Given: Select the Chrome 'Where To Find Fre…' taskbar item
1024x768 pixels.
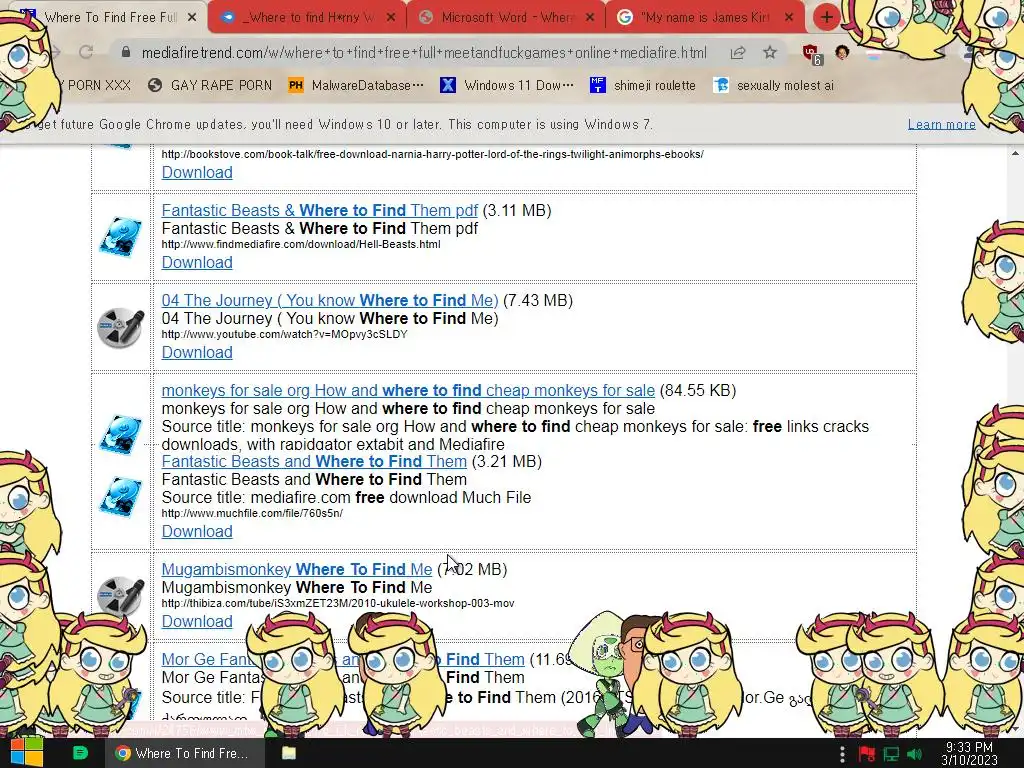Looking at the screenshot, I should click(x=185, y=753).
